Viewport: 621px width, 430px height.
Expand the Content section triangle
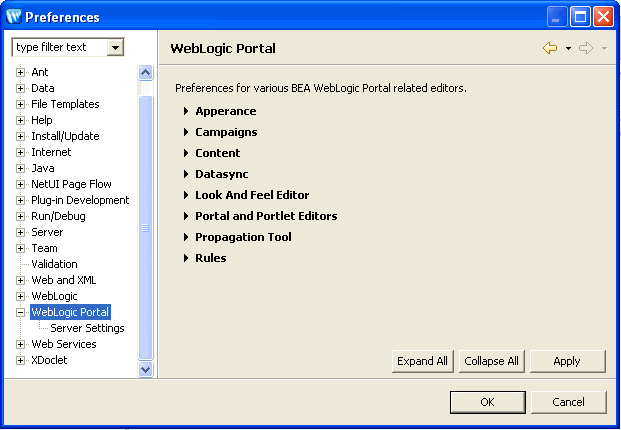pos(186,153)
